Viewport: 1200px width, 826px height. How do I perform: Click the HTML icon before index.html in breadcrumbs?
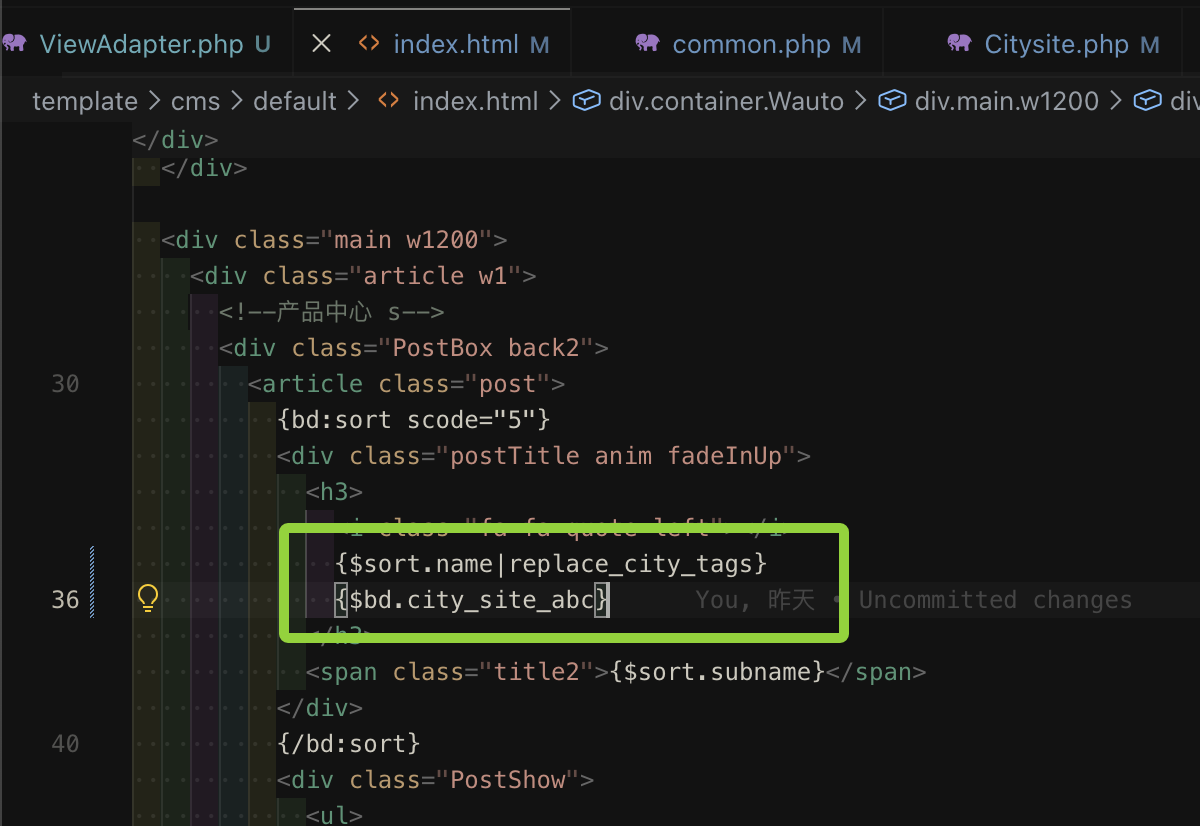coord(388,100)
